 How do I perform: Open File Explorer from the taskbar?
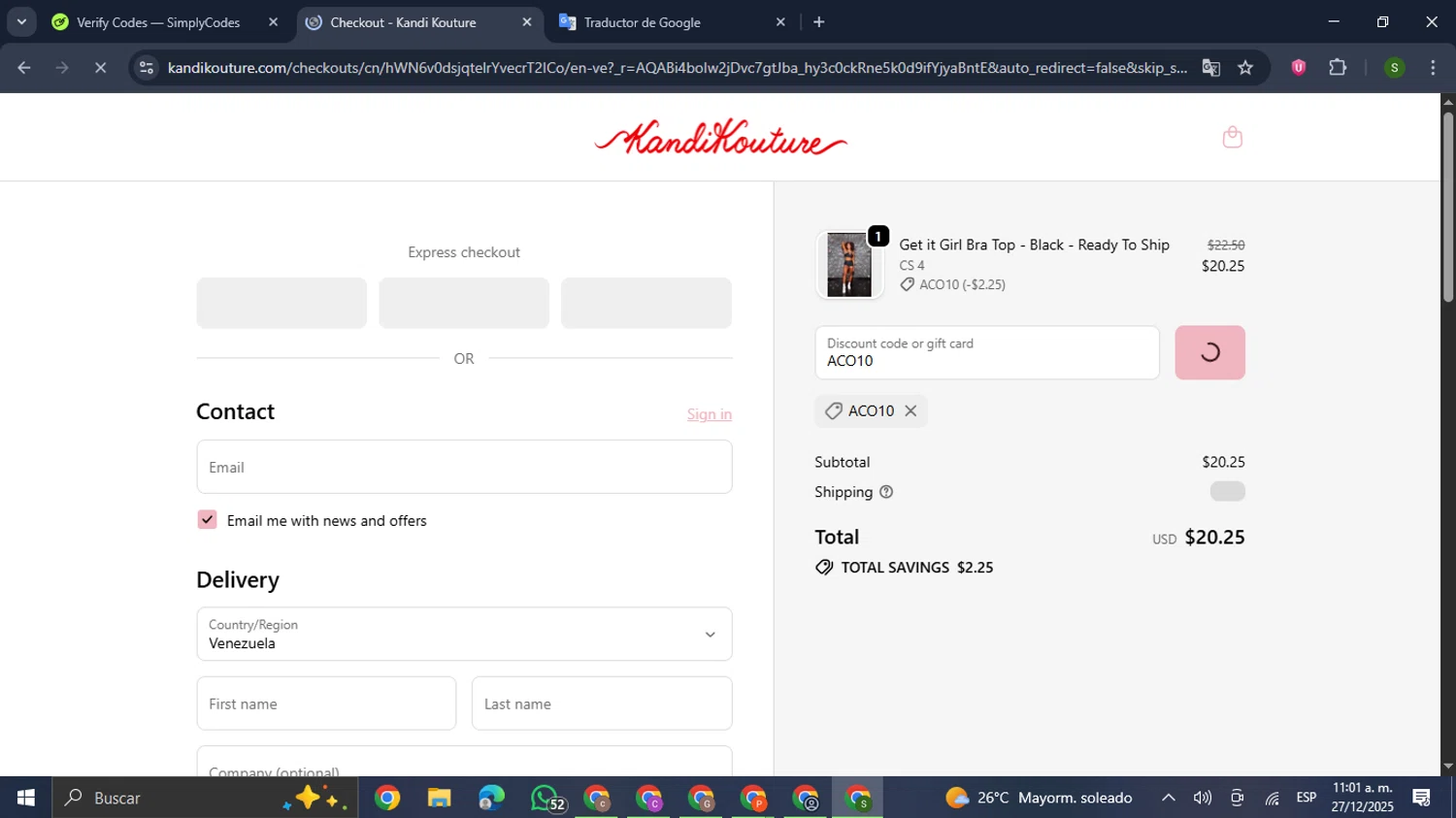point(439,798)
